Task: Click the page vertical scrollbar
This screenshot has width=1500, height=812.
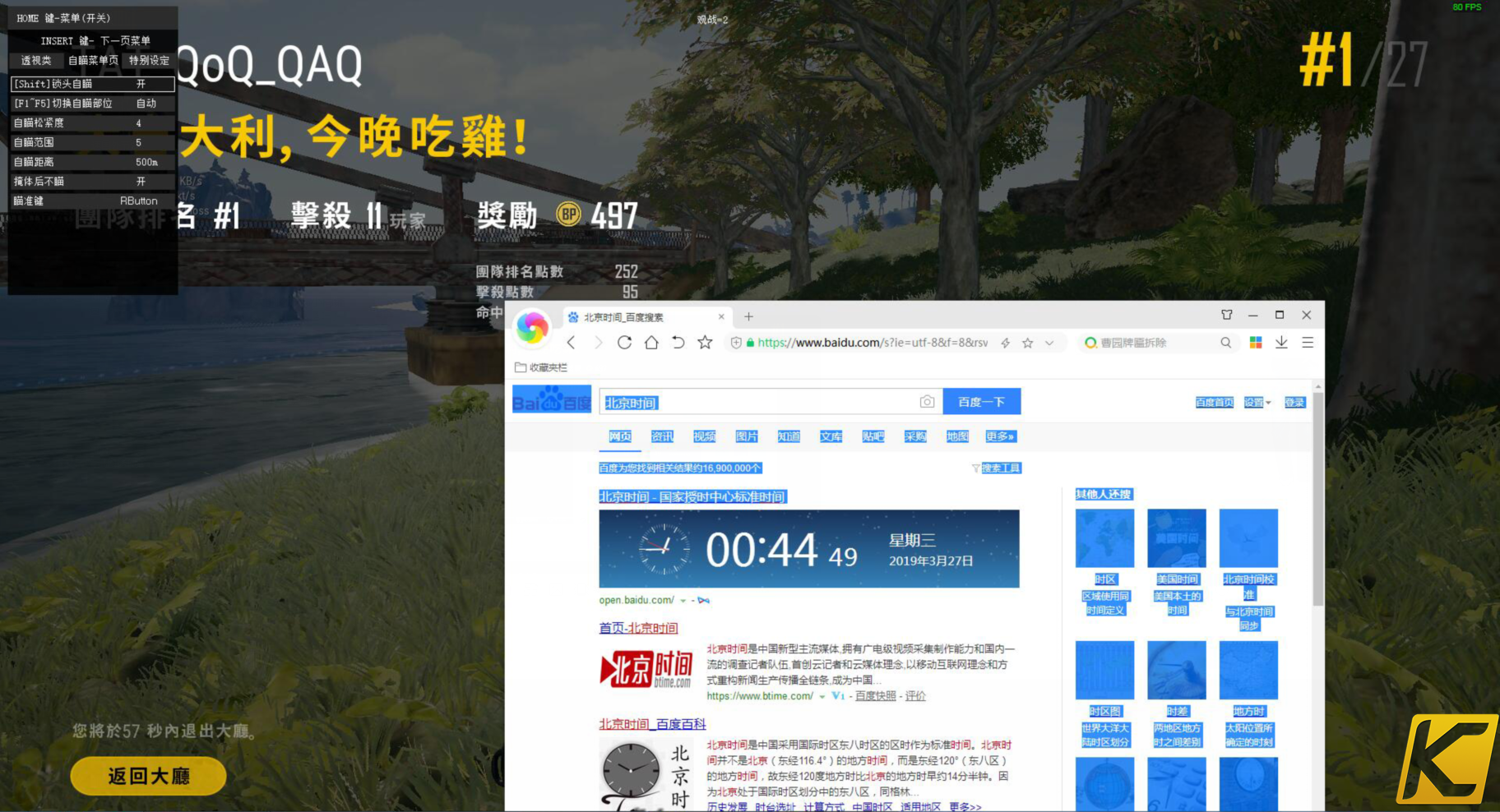Action: click(1318, 499)
